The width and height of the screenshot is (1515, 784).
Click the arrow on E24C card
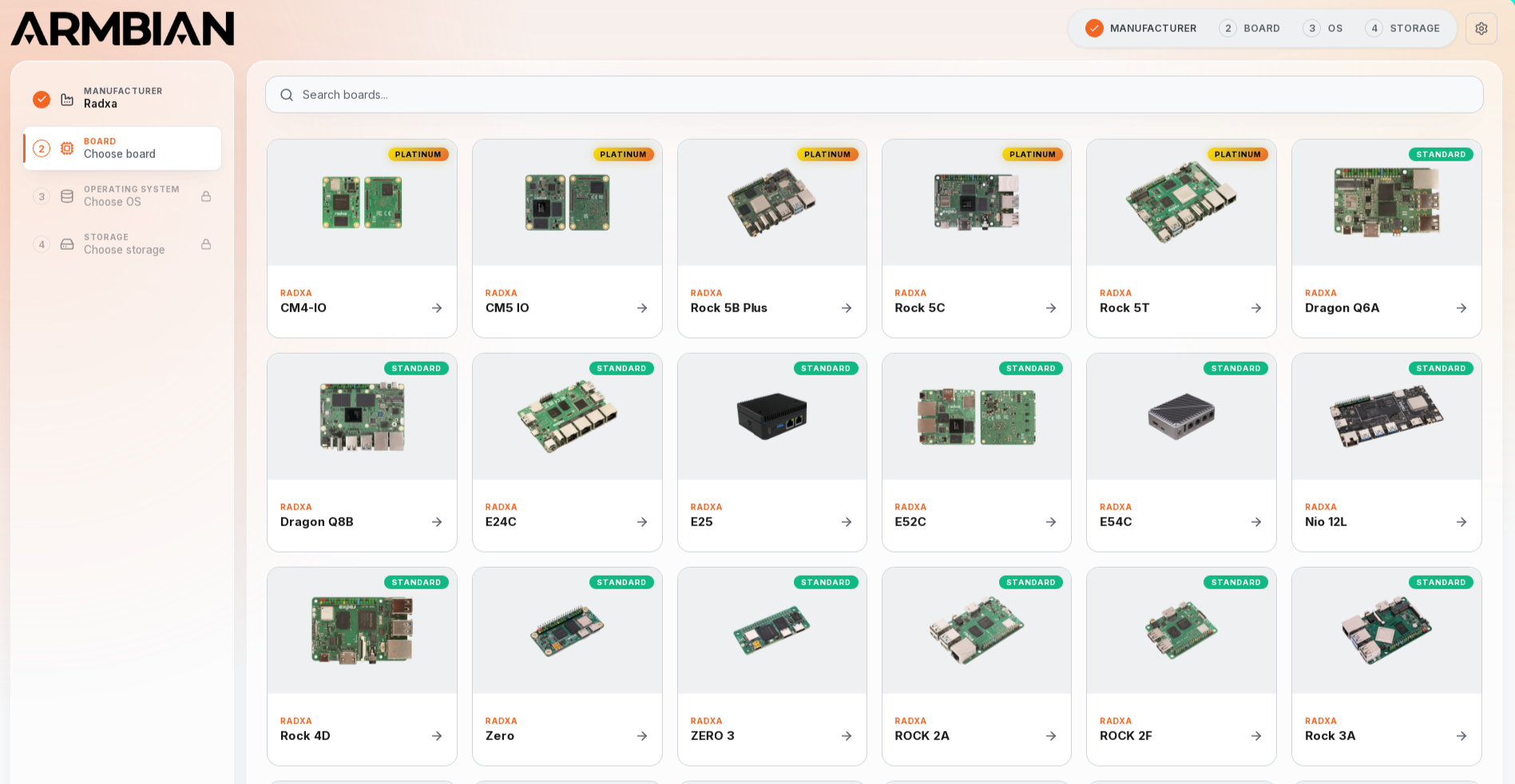[642, 522]
